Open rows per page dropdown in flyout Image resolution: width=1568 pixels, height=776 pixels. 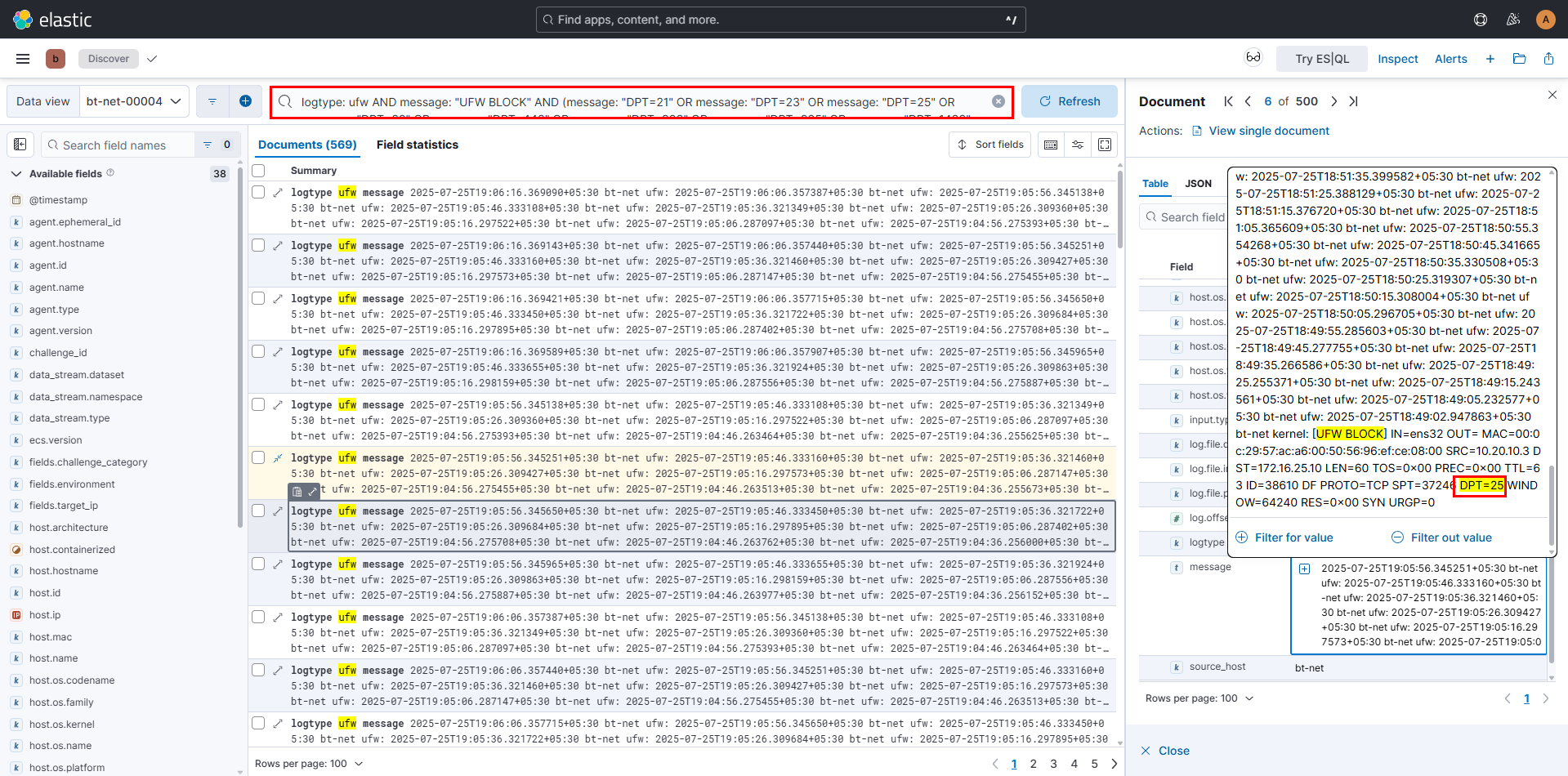[1199, 698]
